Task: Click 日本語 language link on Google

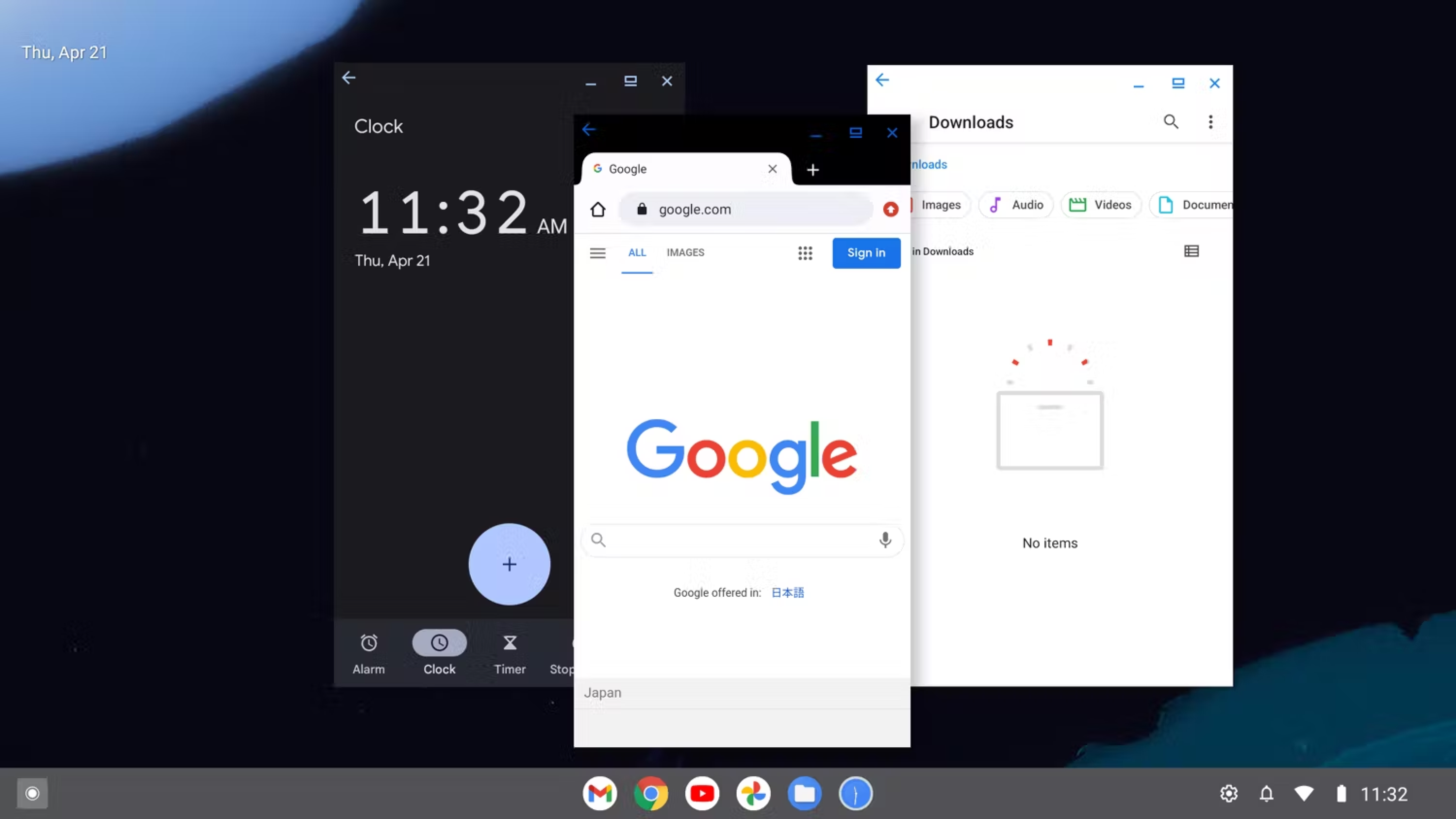Action: point(787,592)
